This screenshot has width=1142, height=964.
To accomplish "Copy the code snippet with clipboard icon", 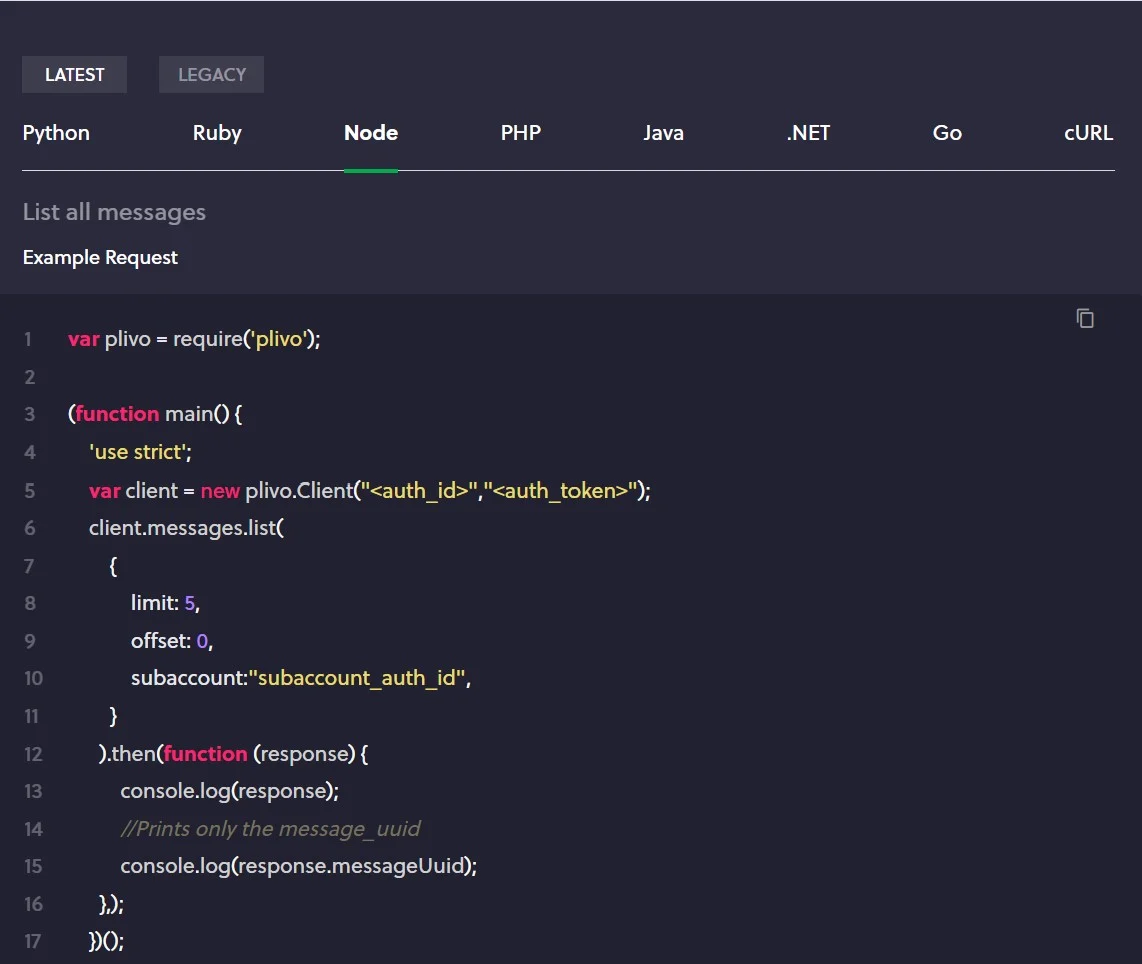I will point(1085,318).
